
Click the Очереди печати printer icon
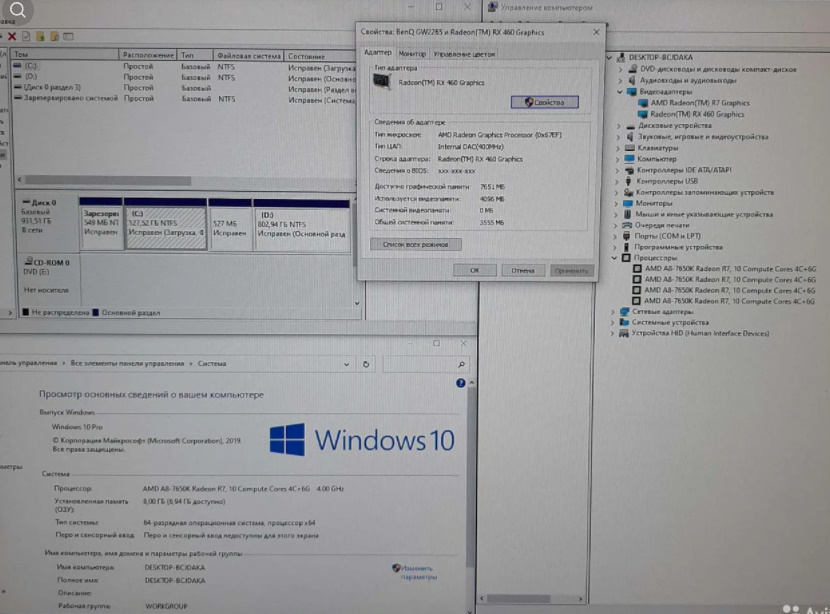(627, 225)
